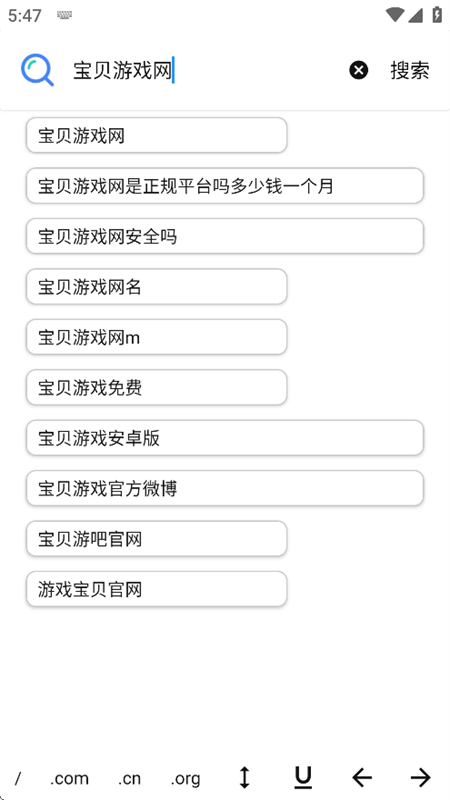Pick suggestion 宝贝游戏网安全吗
The width and height of the screenshot is (450, 800).
point(225,236)
